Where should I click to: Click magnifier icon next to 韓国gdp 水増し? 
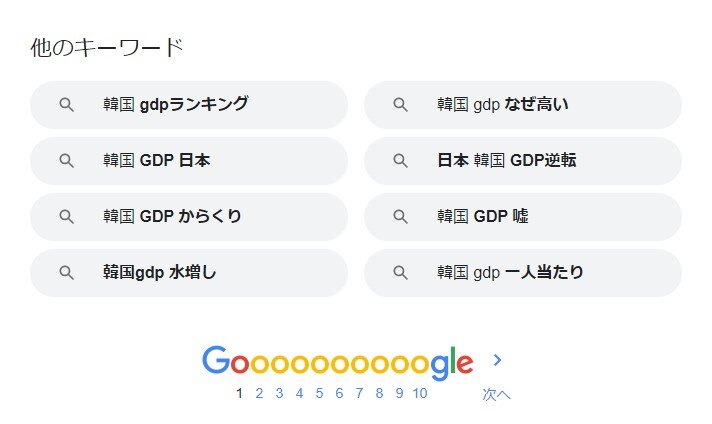pyautogui.click(x=67, y=273)
